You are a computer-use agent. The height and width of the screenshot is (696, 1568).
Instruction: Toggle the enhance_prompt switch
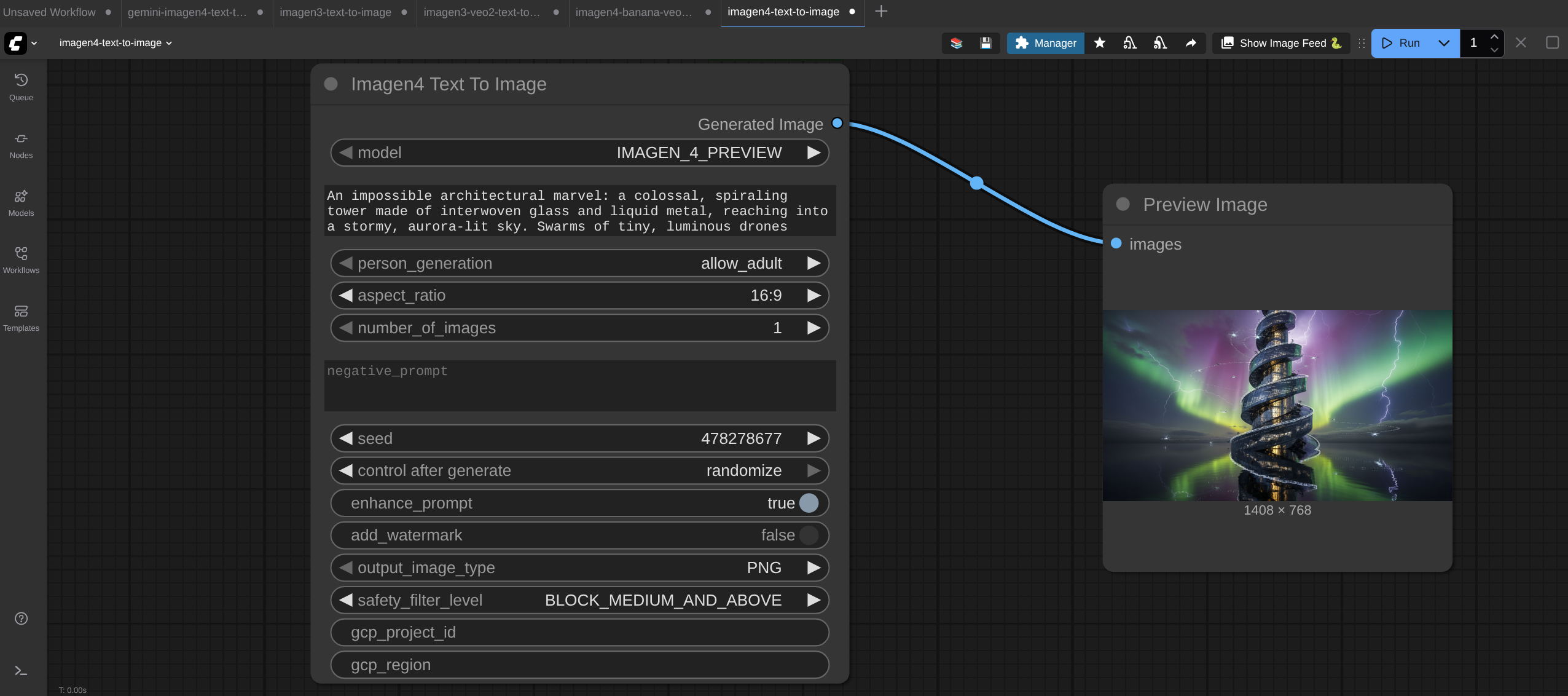(x=809, y=503)
